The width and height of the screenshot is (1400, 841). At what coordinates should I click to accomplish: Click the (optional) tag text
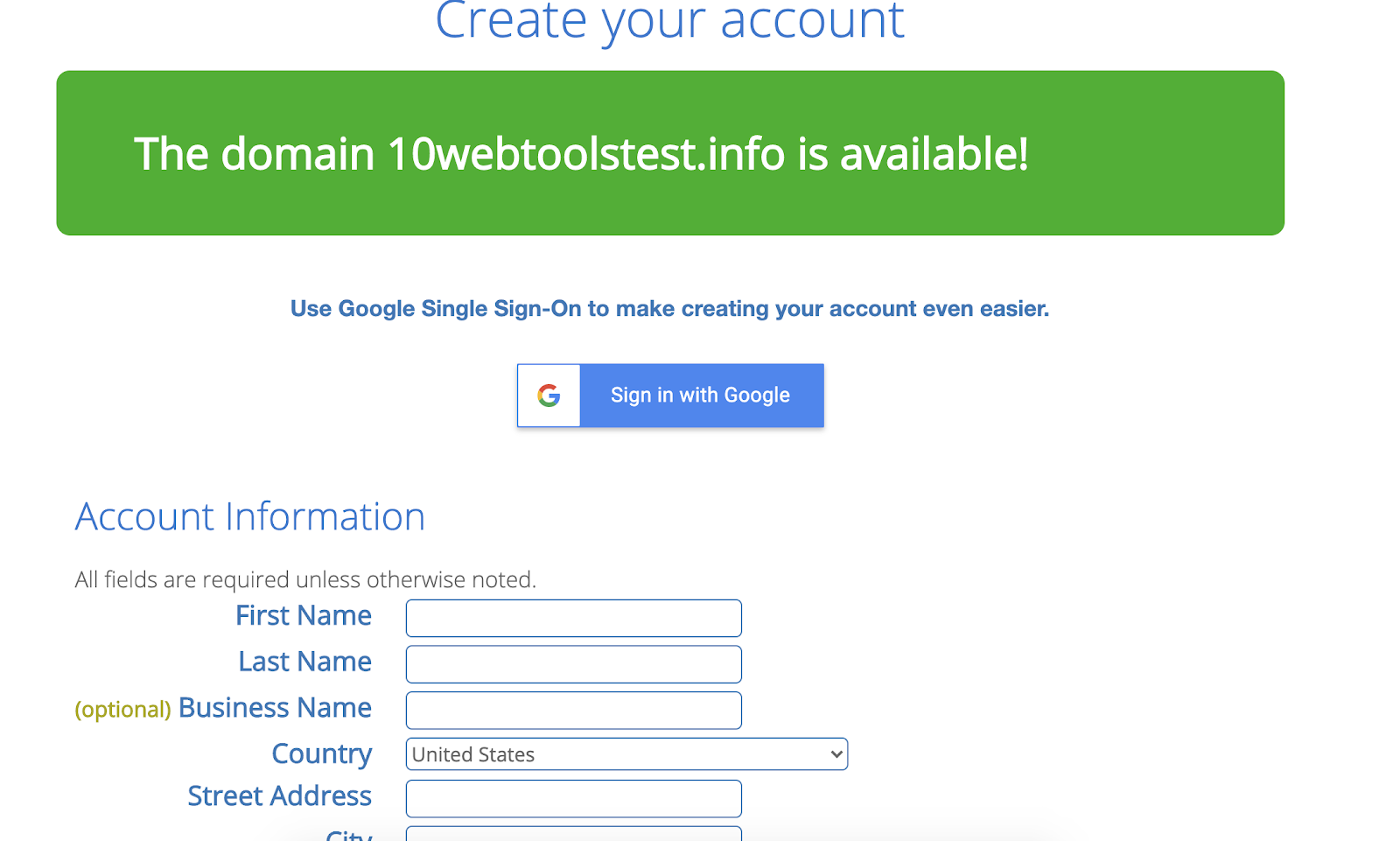pos(123,710)
